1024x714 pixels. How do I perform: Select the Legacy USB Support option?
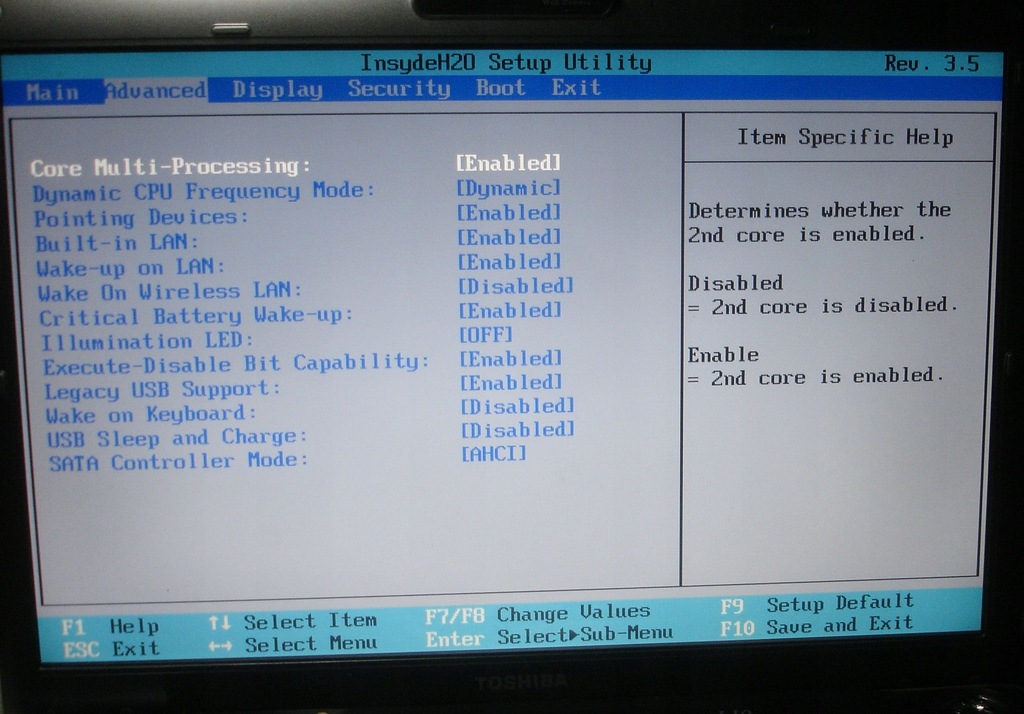[162, 389]
